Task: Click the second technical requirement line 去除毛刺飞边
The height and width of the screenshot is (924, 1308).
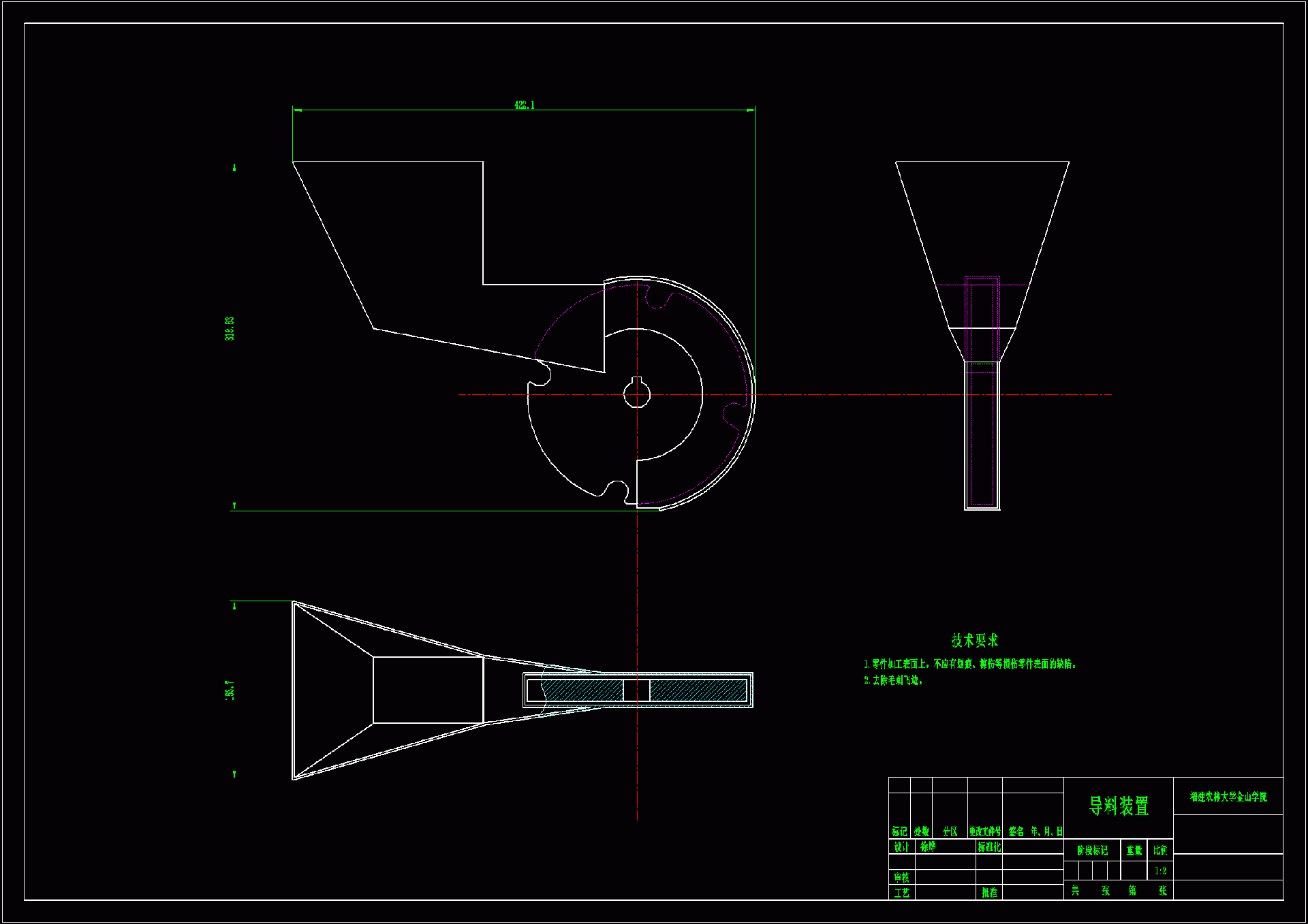Action: [893, 680]
